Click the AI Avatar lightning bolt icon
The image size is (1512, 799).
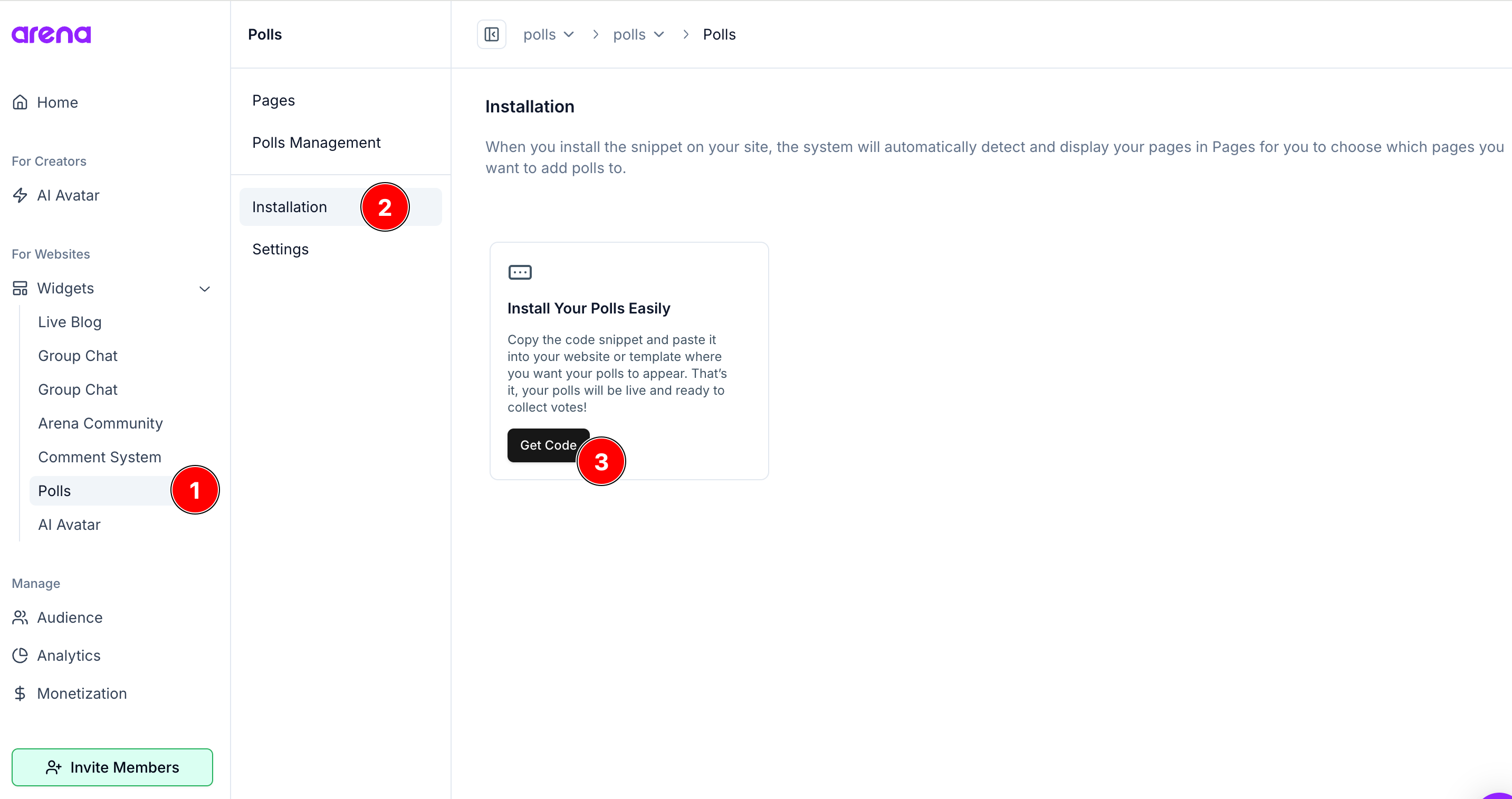(20, 195)
